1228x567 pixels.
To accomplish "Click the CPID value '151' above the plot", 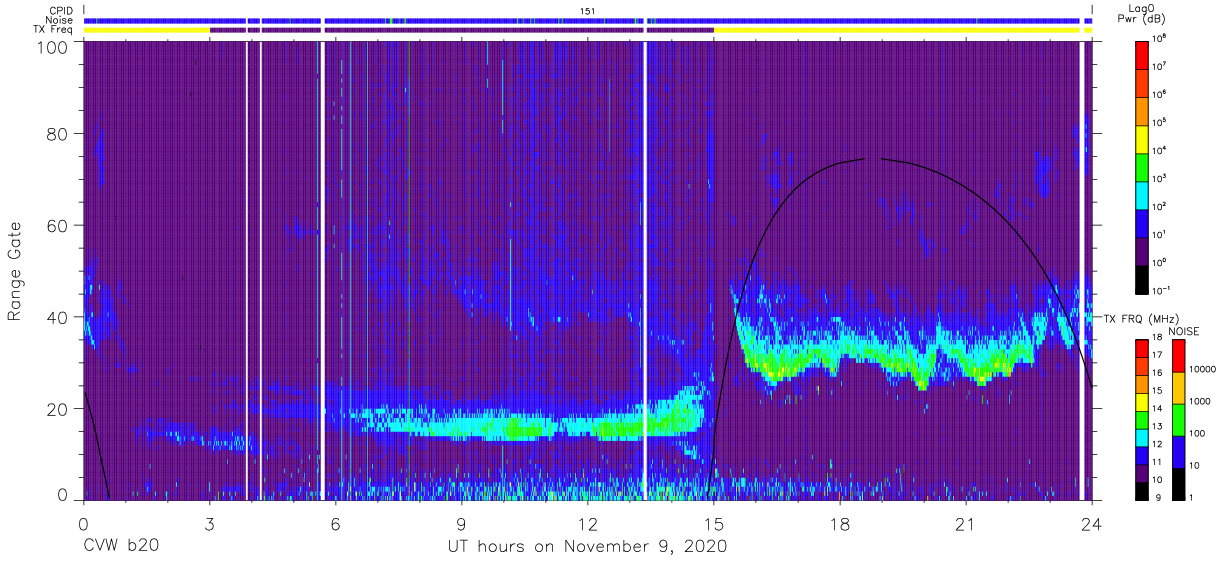I will click(587, 10).
